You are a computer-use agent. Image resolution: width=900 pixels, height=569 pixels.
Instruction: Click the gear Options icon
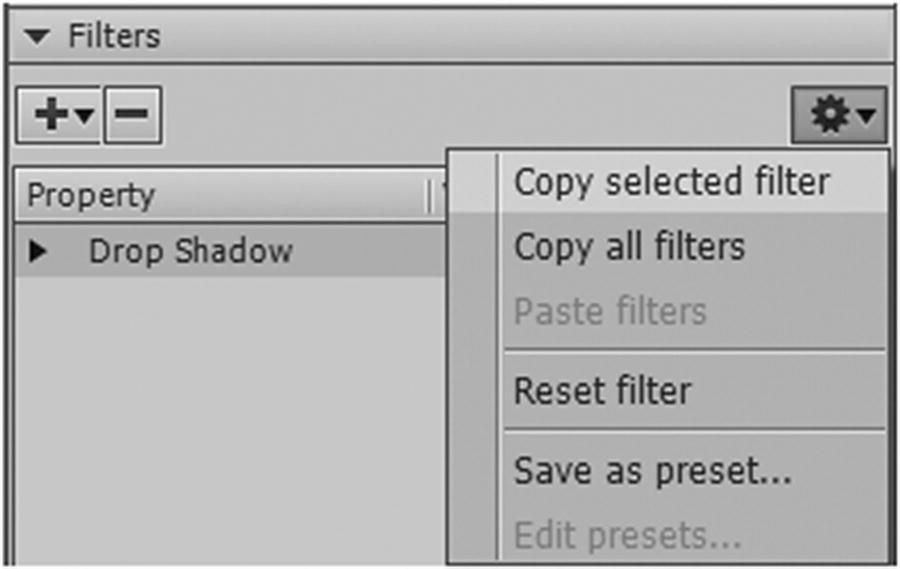coord(829,116)
